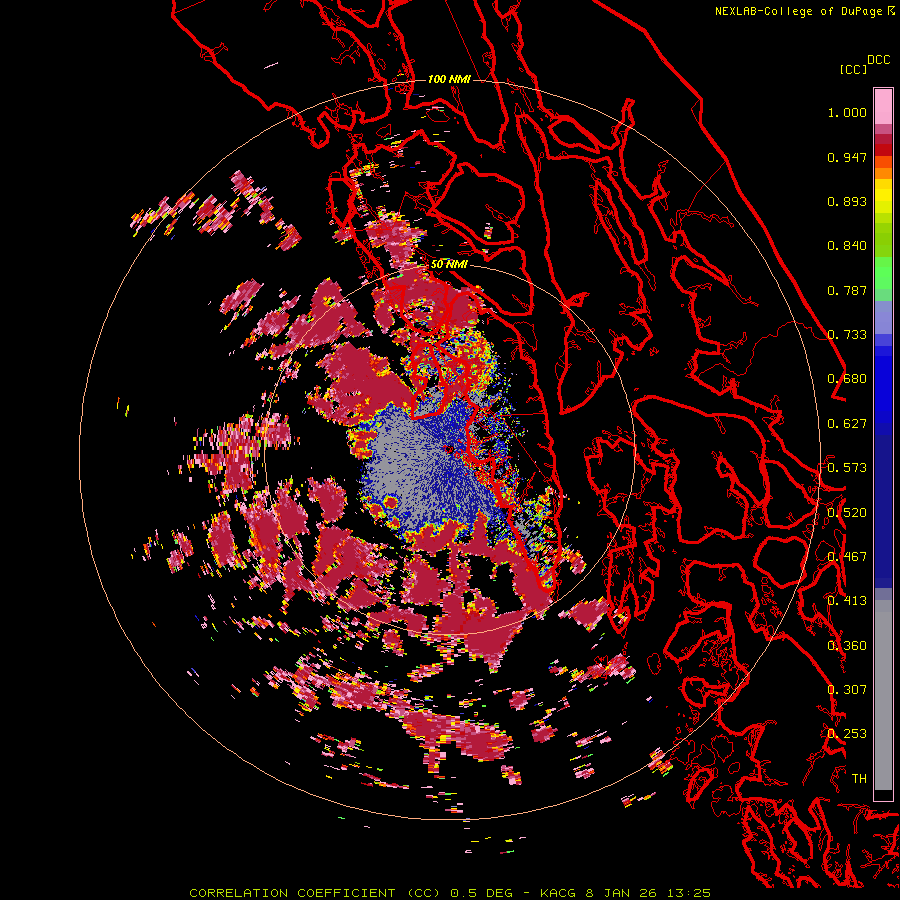Select the 0.840 scale value
This screenshot has width=900, height=900.
(847, 246)
